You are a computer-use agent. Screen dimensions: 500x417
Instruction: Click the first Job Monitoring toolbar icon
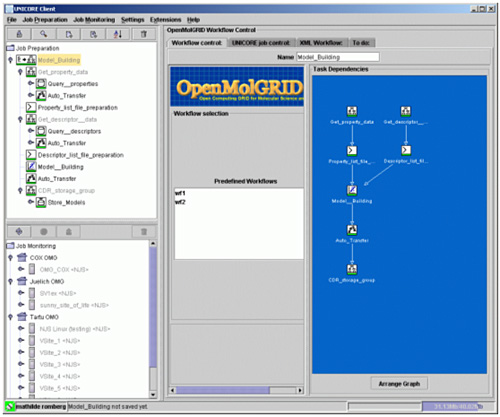(19, 232)
